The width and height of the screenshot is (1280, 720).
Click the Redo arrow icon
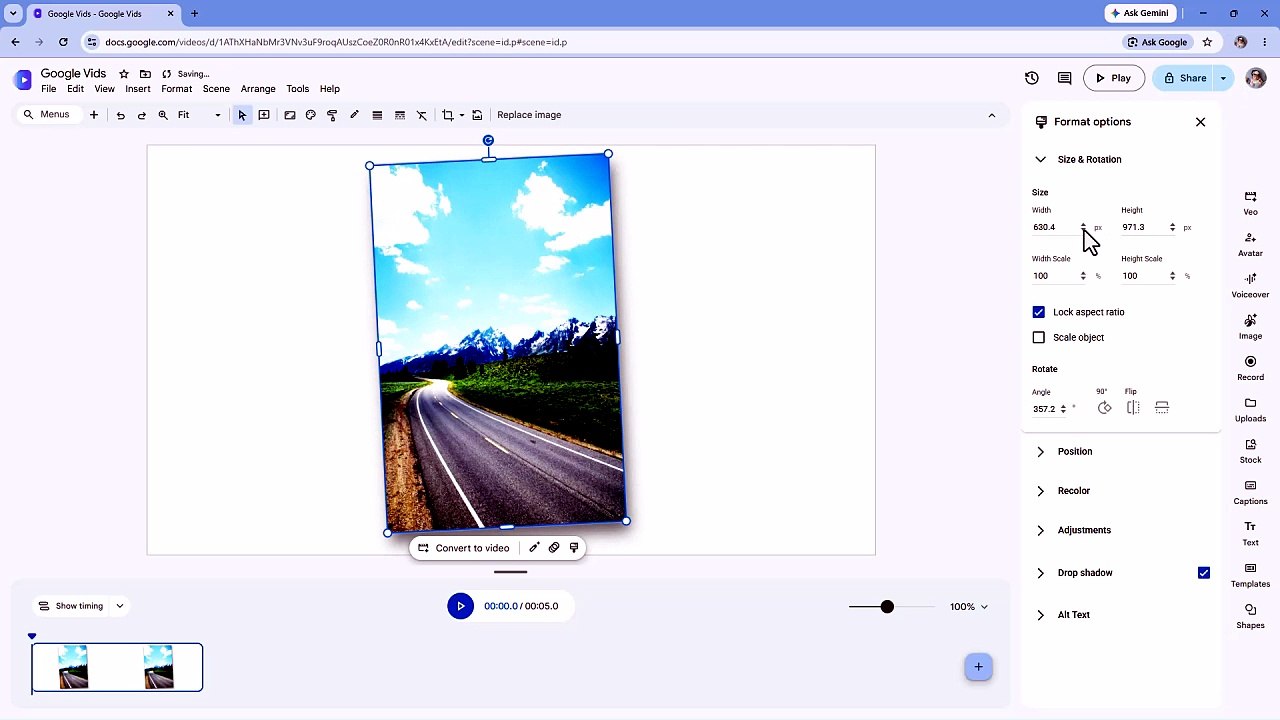(142, 115)
